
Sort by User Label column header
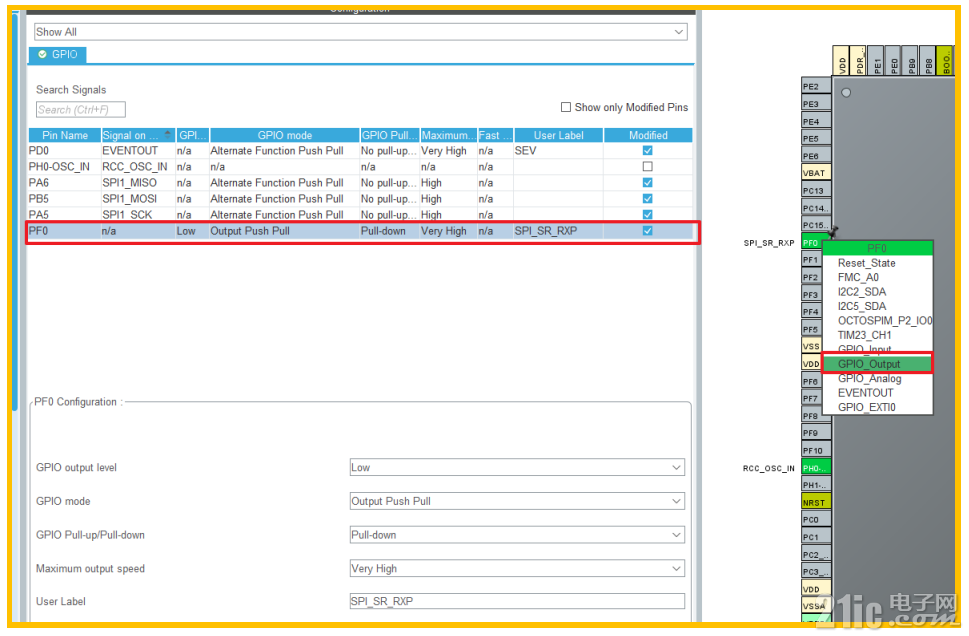558,135
